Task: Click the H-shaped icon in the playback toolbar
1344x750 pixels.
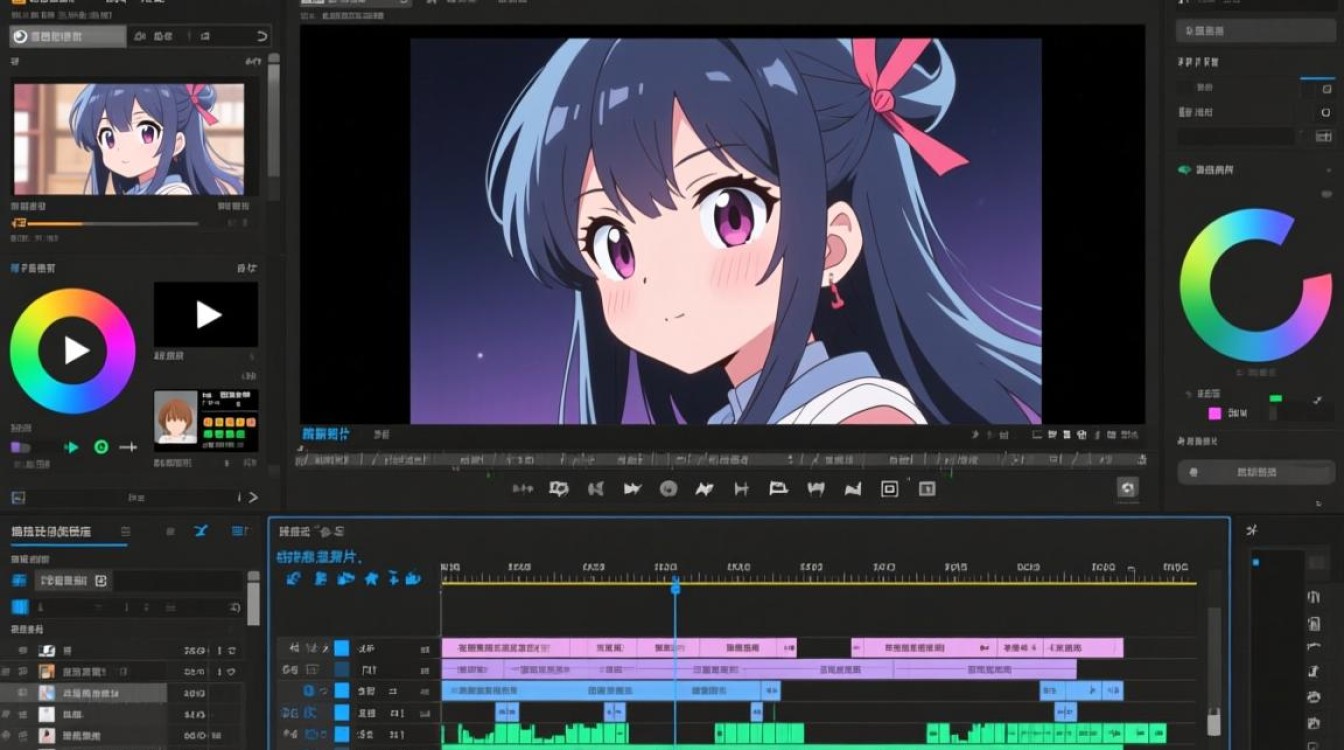Action: coord(741,489)
